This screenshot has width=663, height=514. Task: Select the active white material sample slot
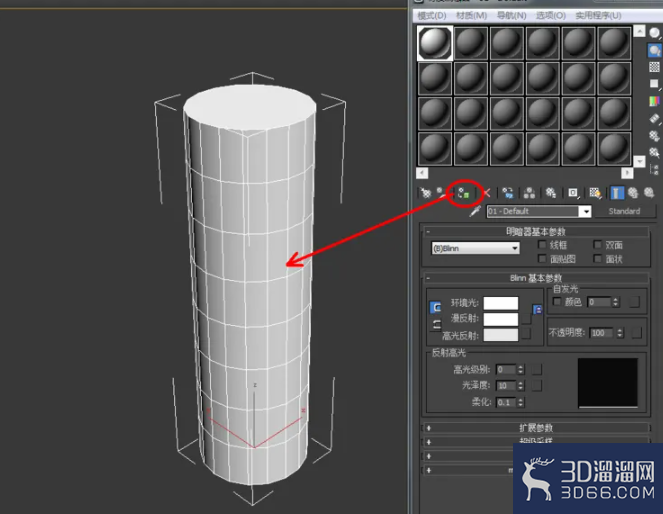435,43
